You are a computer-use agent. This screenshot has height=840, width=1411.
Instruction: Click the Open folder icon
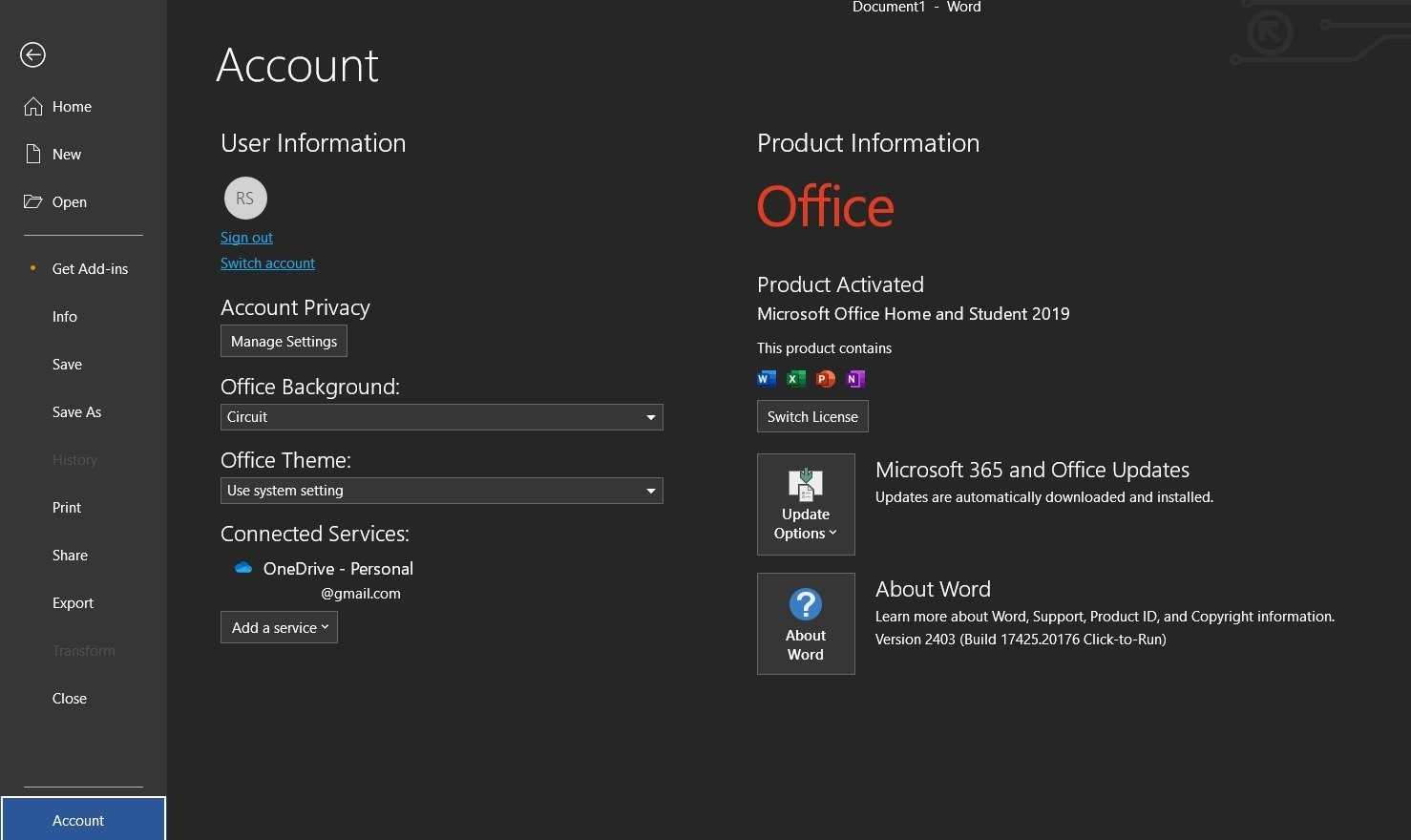click(33, 201)
